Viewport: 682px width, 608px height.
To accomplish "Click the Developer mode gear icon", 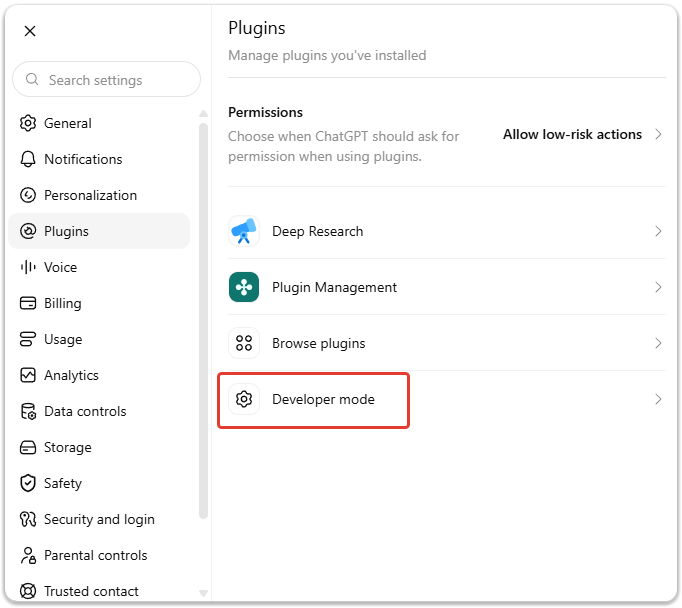I will (x=244, y=399).
